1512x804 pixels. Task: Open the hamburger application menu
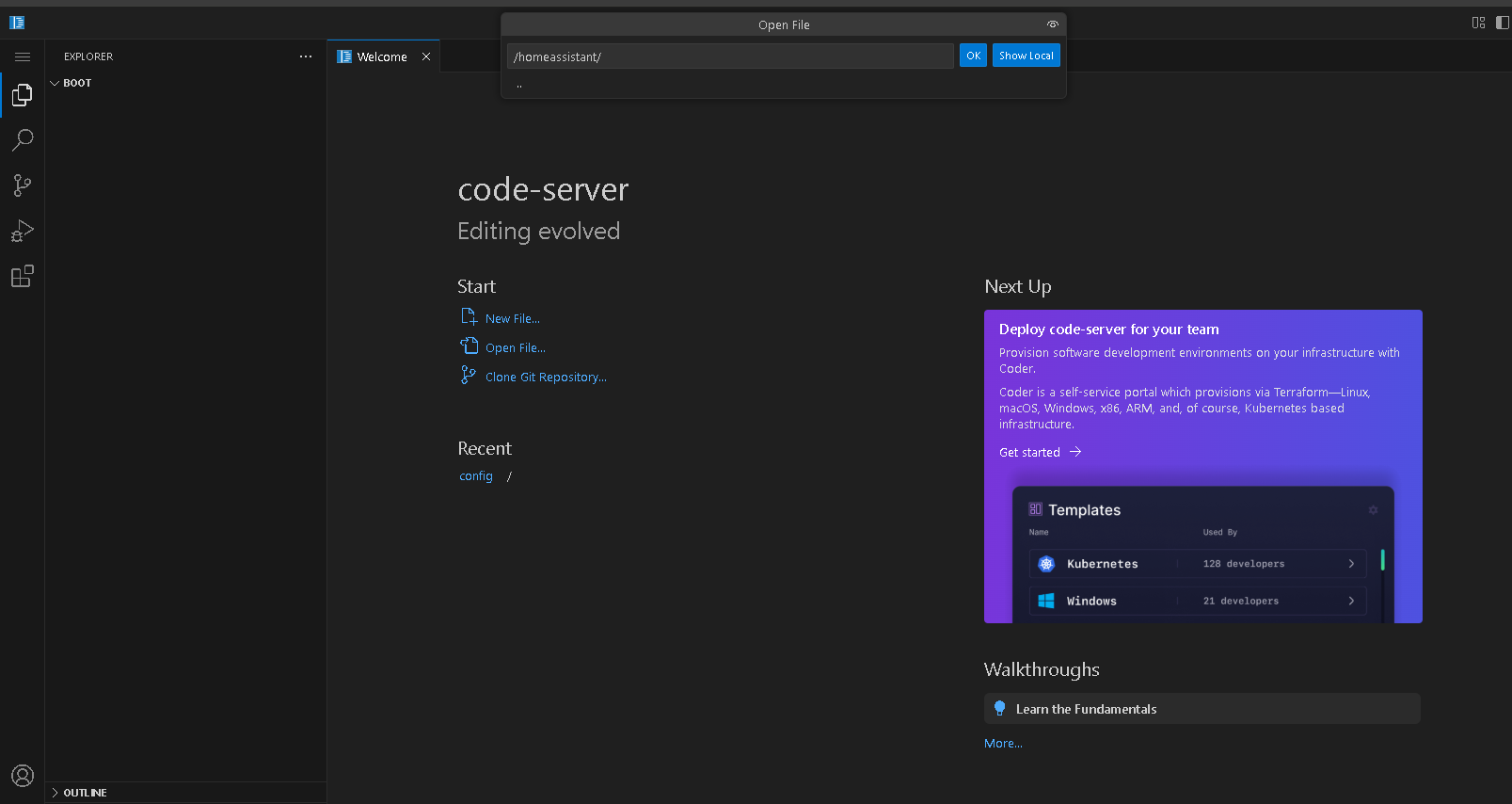(x=23, y=56)
